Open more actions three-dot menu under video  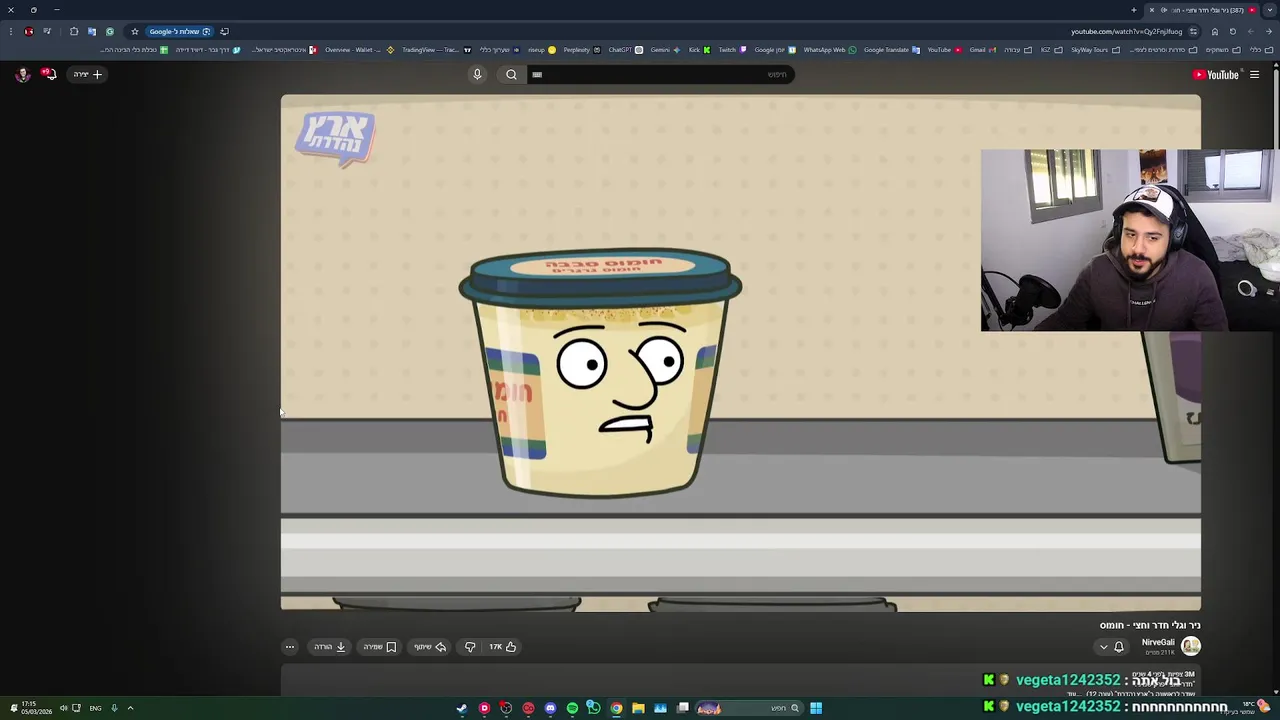pyautogui.click(x=289, y=647)
